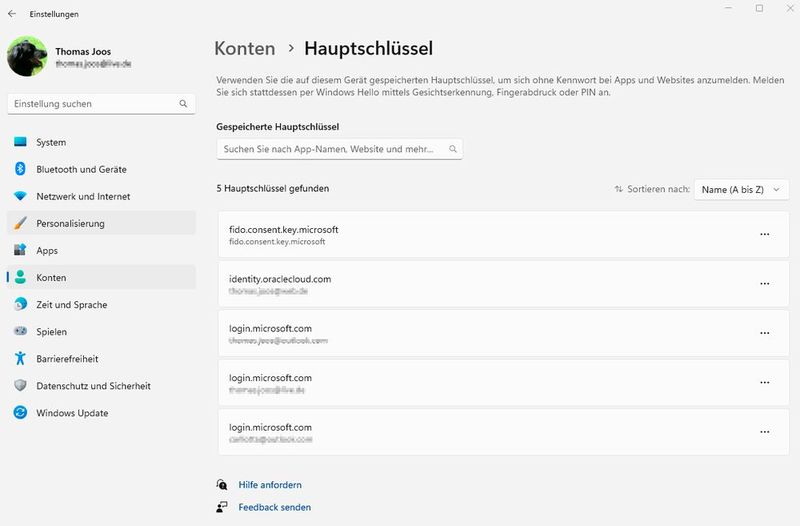This screenshot has height=526, width=800.
Task: Go to Netzwerk und Internet
Action: 102,196
